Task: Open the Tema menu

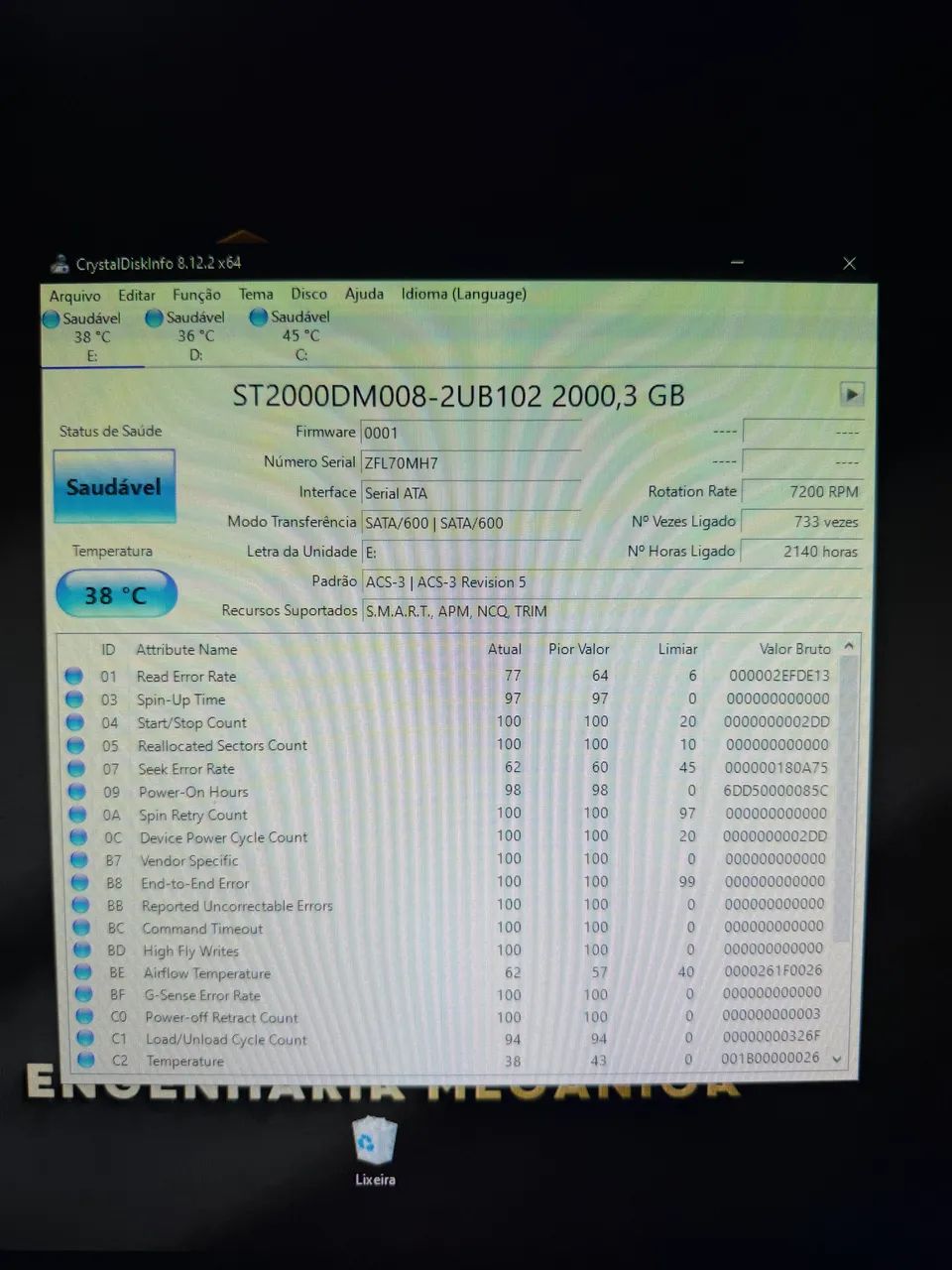Action: [x=255, y=294]
